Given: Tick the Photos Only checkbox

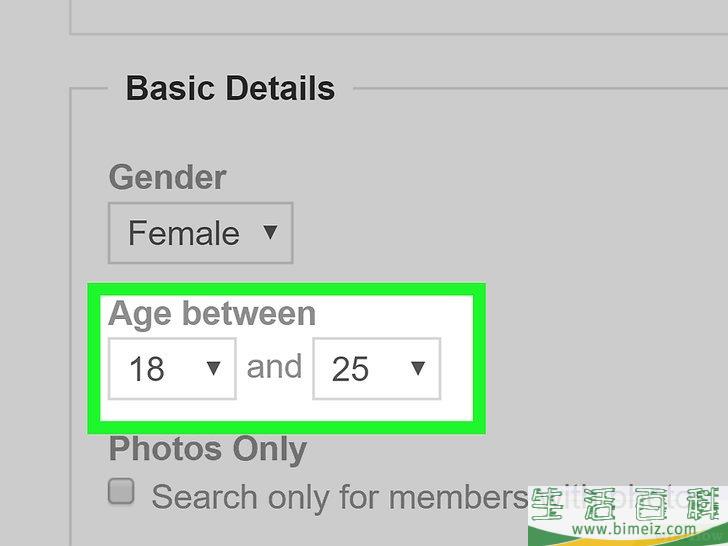Looking at the screenshot, I should coord(121,491).
